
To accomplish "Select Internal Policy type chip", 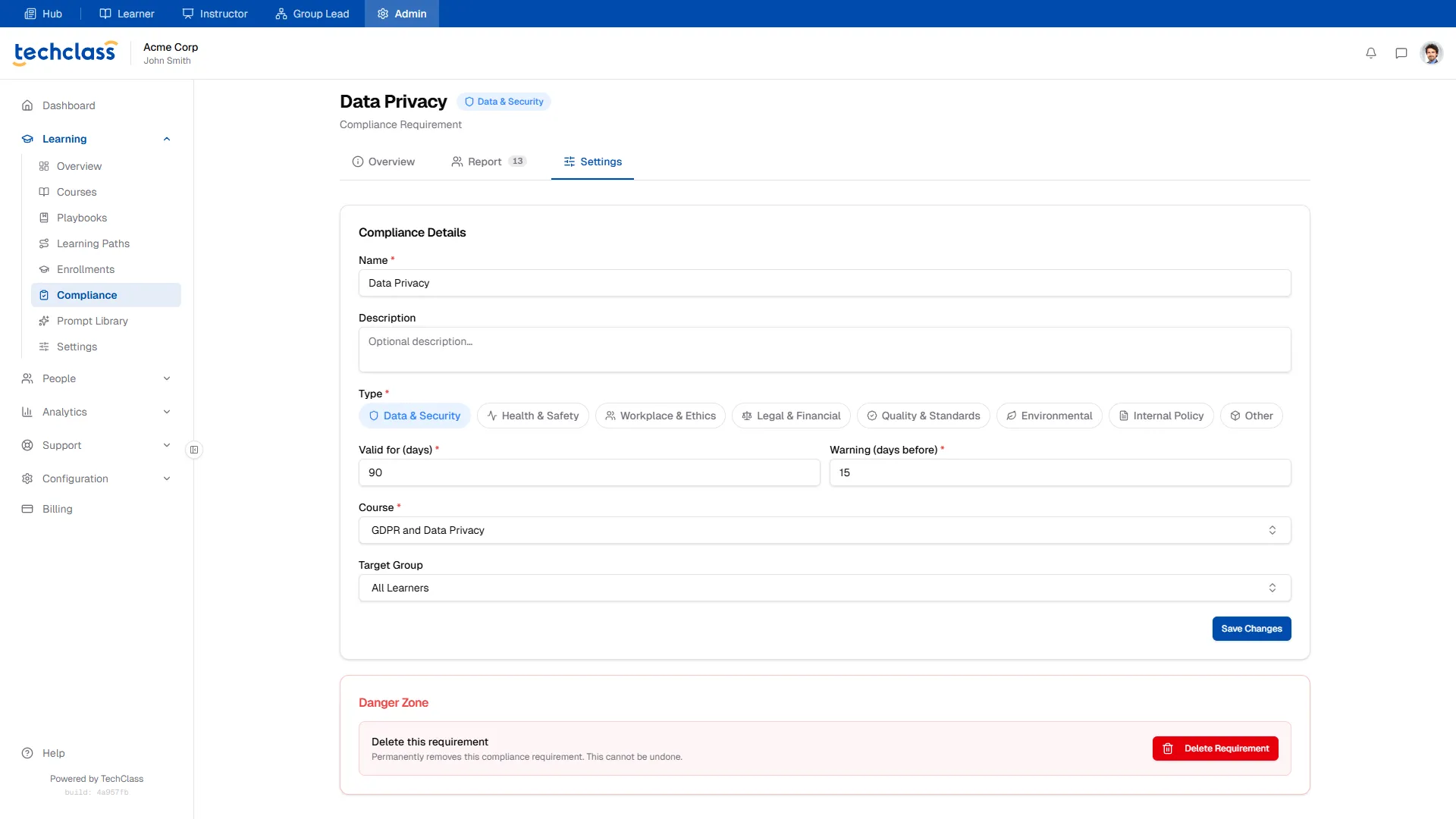I will click(x=1162, y=416).
